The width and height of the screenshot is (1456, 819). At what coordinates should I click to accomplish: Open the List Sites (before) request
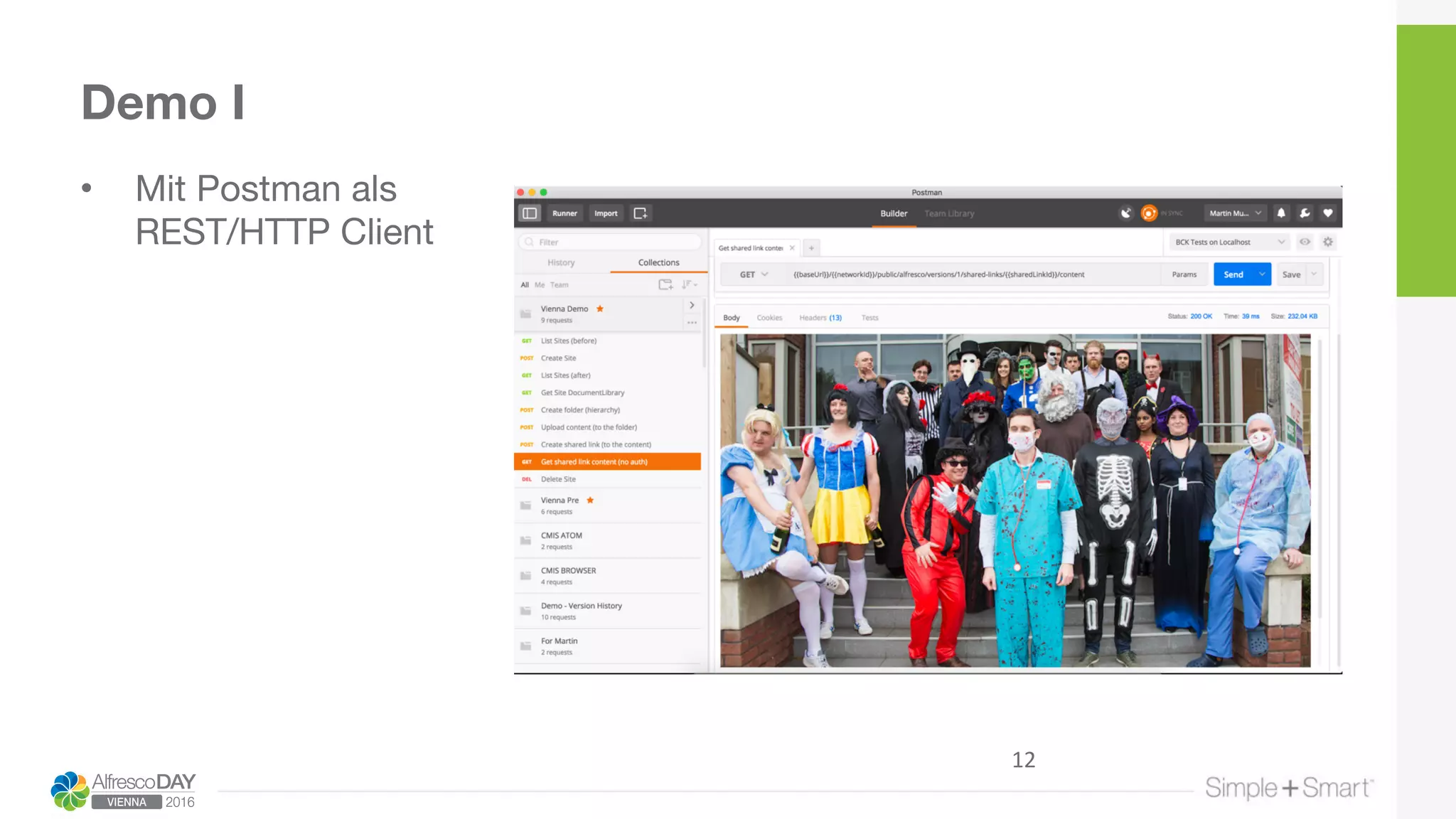[608, 341]
